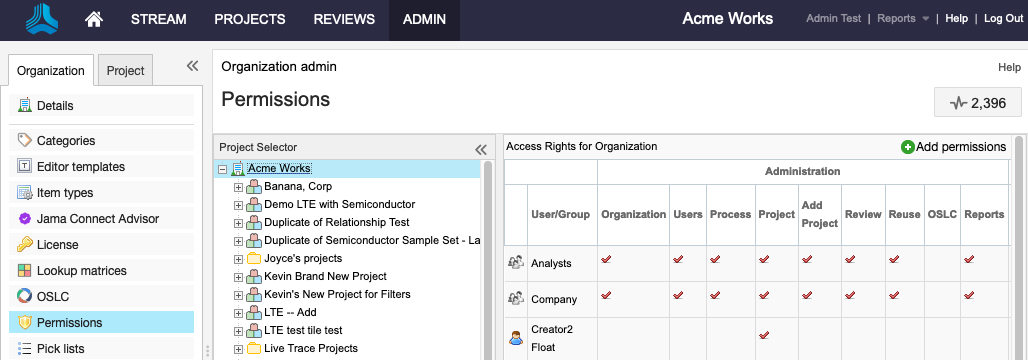The image size is (1028, 360).
Task: Click the Acme Works organization tree icon
Action: coord(237,169)
